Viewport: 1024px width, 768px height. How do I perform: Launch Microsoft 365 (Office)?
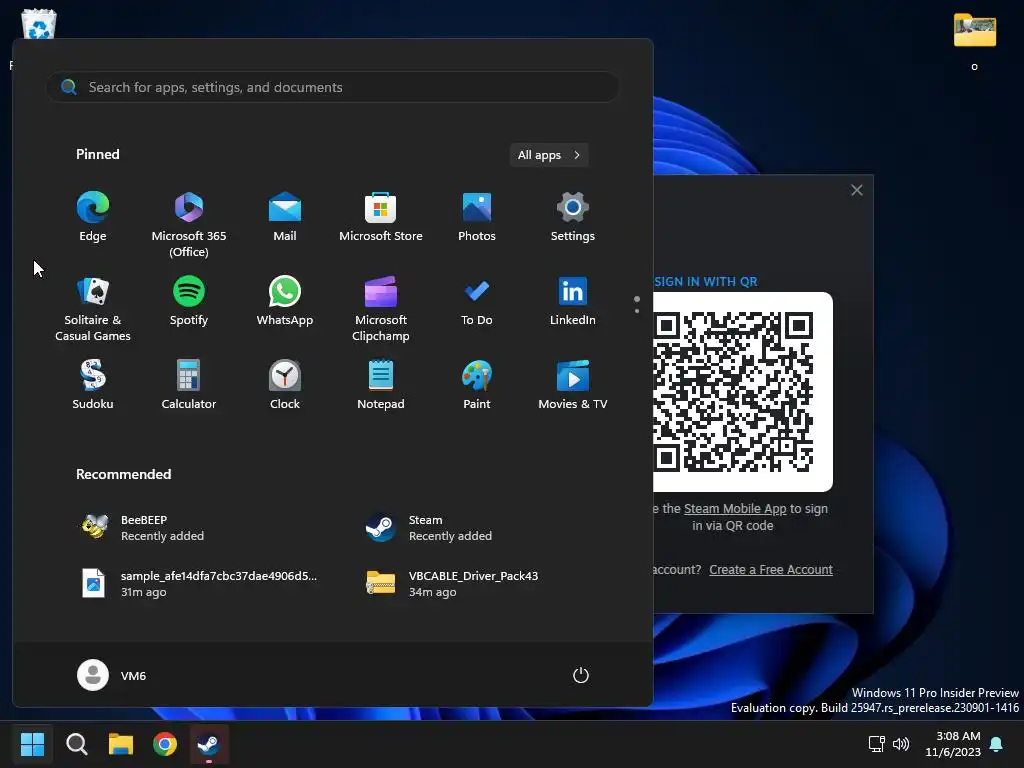click(x=189, y=225)
